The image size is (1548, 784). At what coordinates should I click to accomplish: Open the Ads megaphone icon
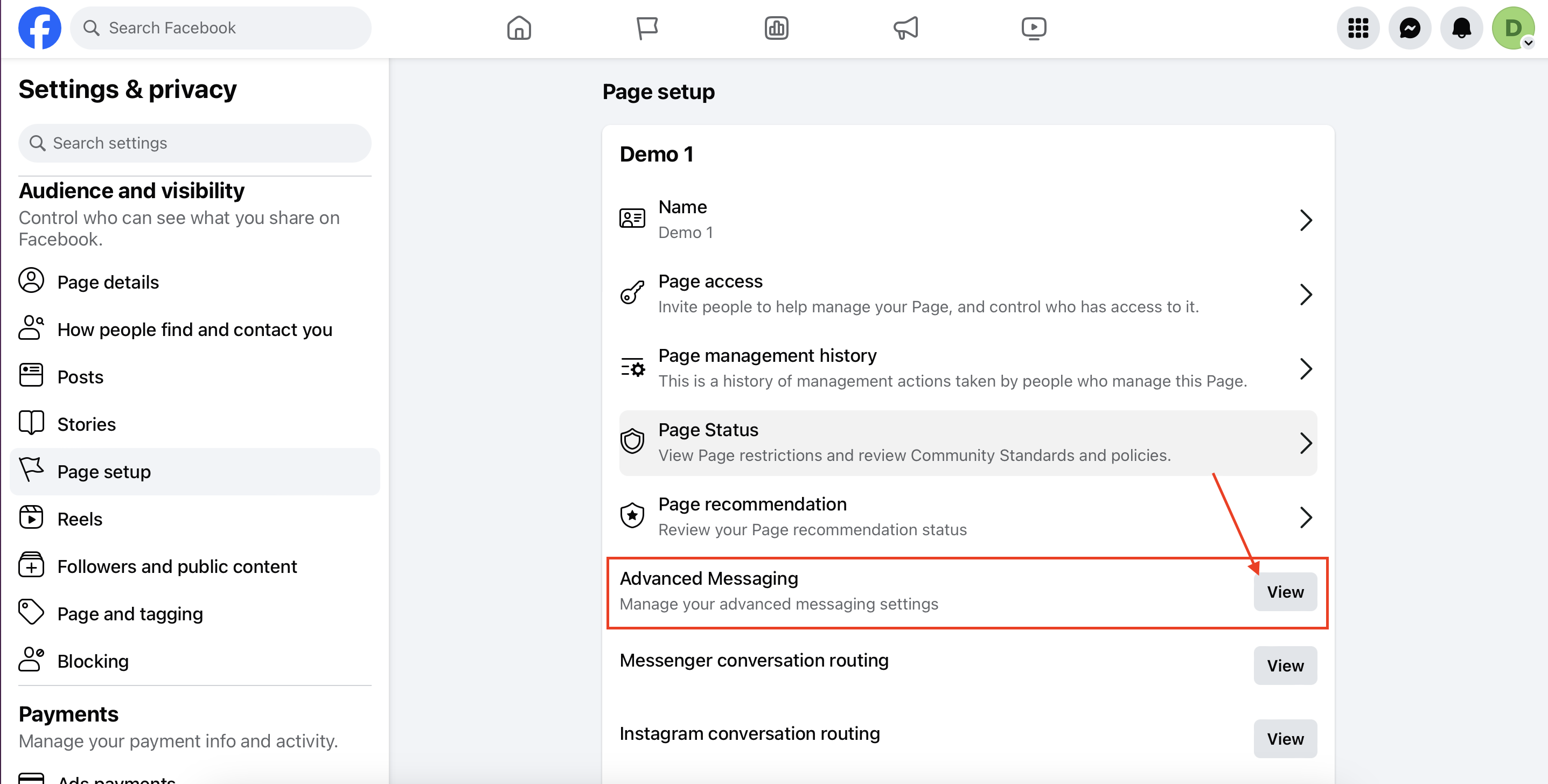click(905, 28)
